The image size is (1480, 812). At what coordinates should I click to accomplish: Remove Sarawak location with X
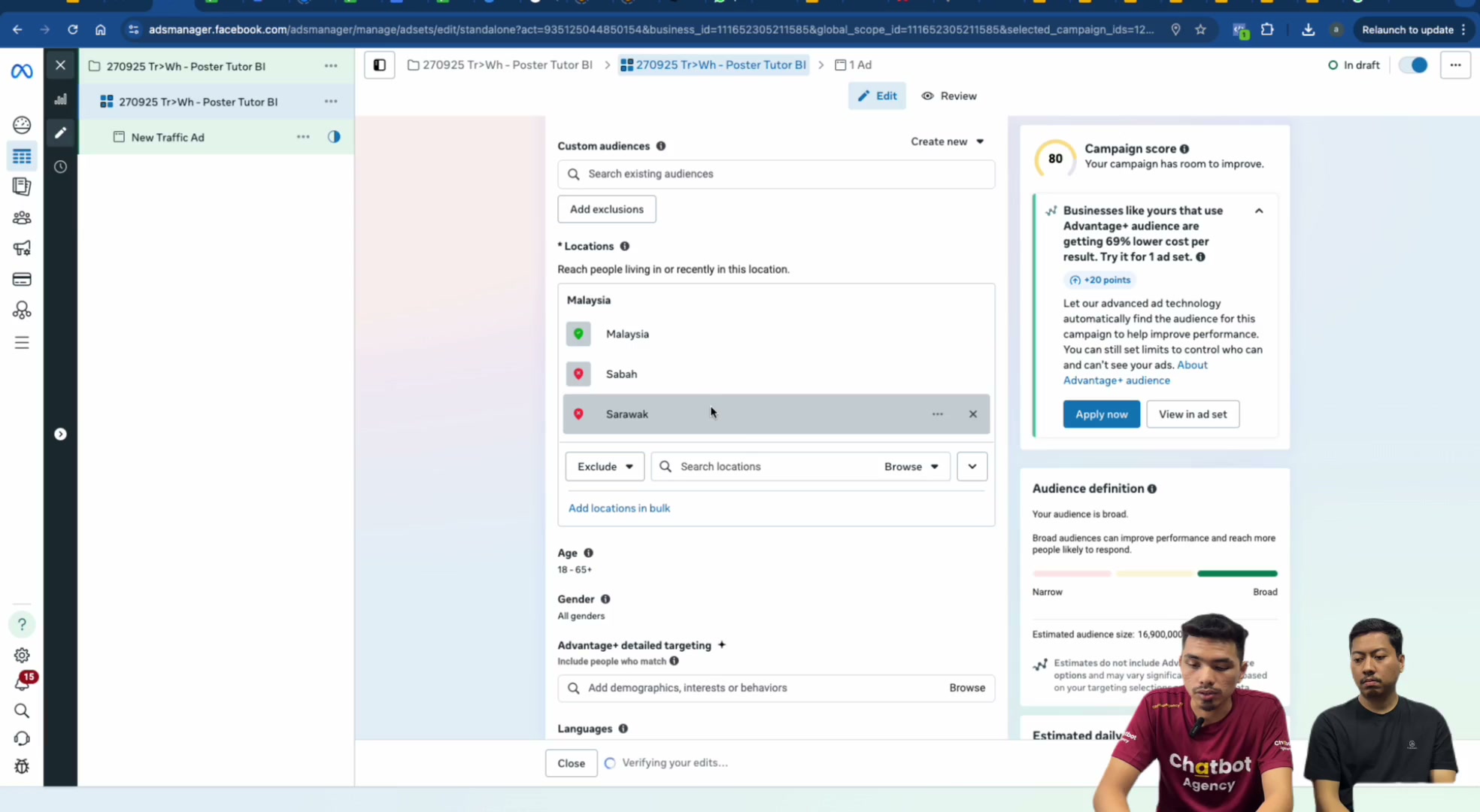click(x=973, y=414)
